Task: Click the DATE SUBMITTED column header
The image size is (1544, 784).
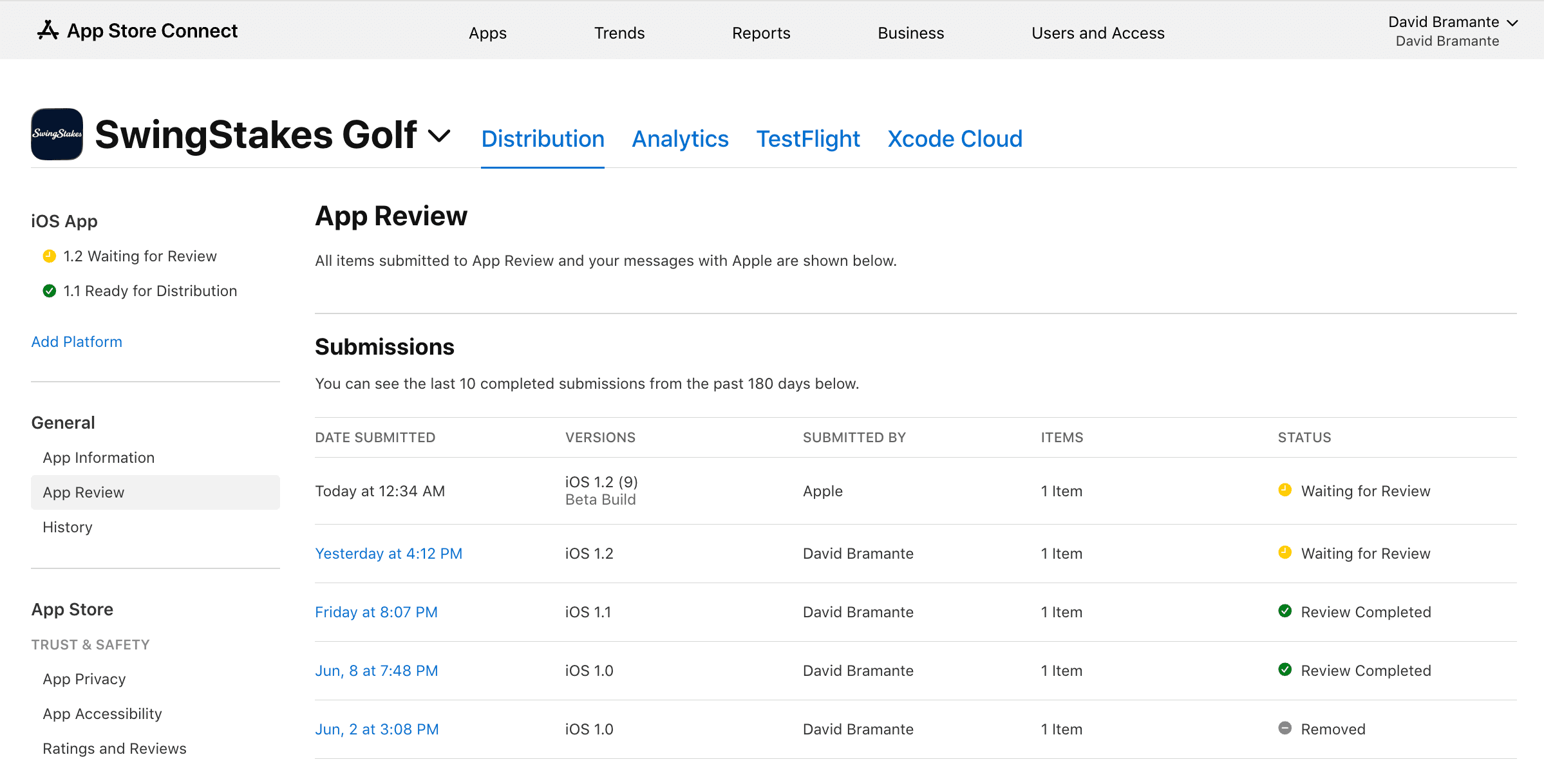Action: 375,438
